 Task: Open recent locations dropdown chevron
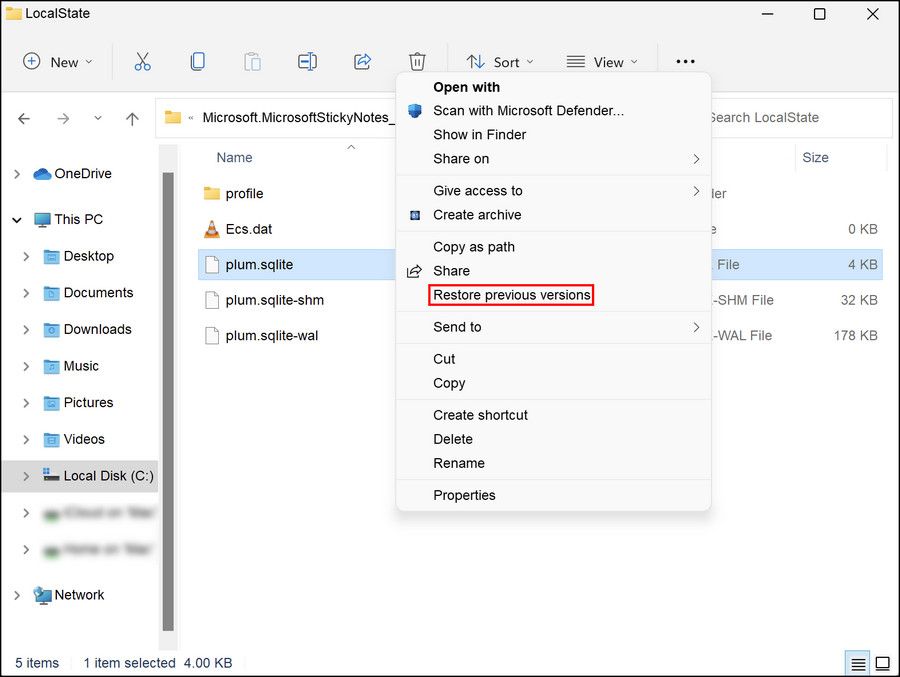[x=98, y=118]
